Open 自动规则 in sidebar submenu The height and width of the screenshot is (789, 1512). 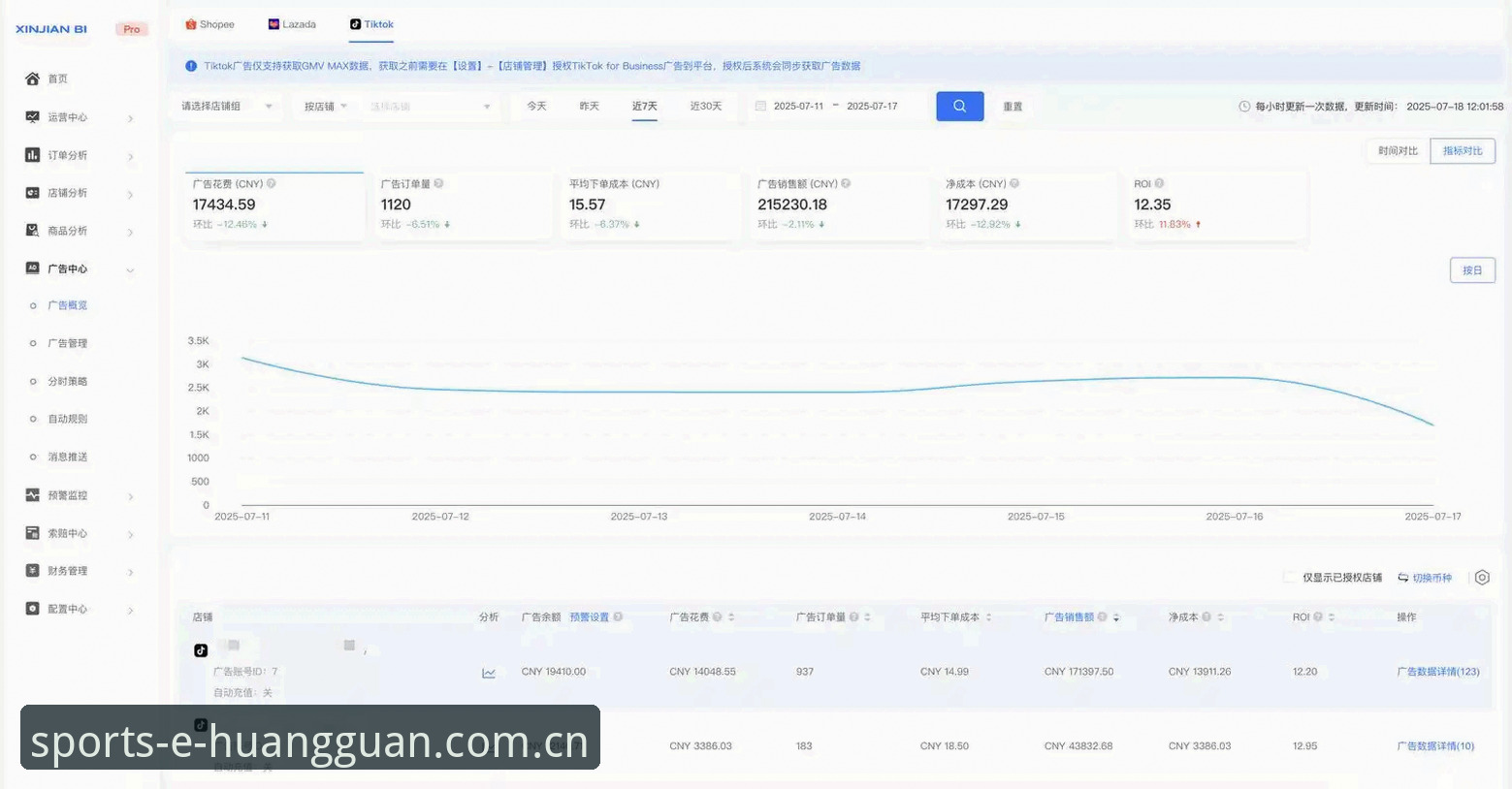[x=68, y=419]
